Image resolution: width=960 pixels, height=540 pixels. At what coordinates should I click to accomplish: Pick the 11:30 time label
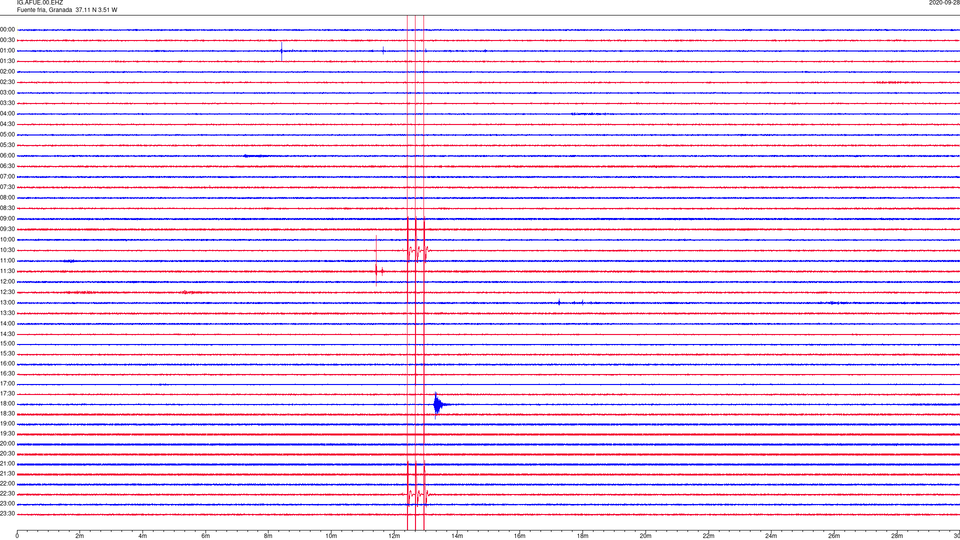7,271
